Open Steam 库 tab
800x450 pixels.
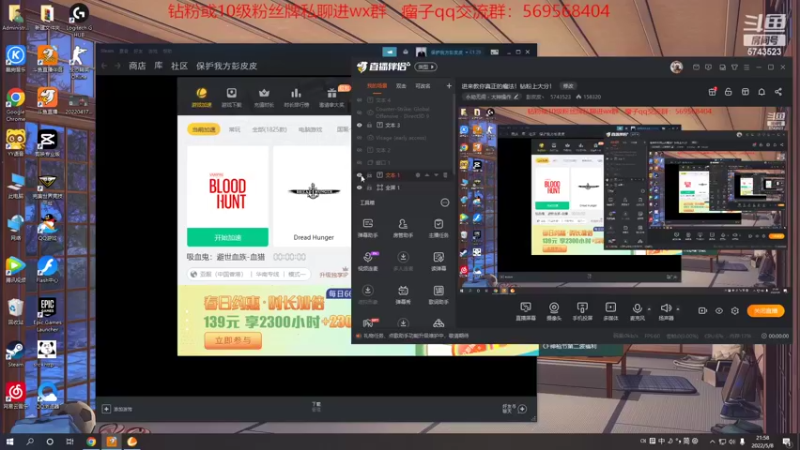[159, 66]
